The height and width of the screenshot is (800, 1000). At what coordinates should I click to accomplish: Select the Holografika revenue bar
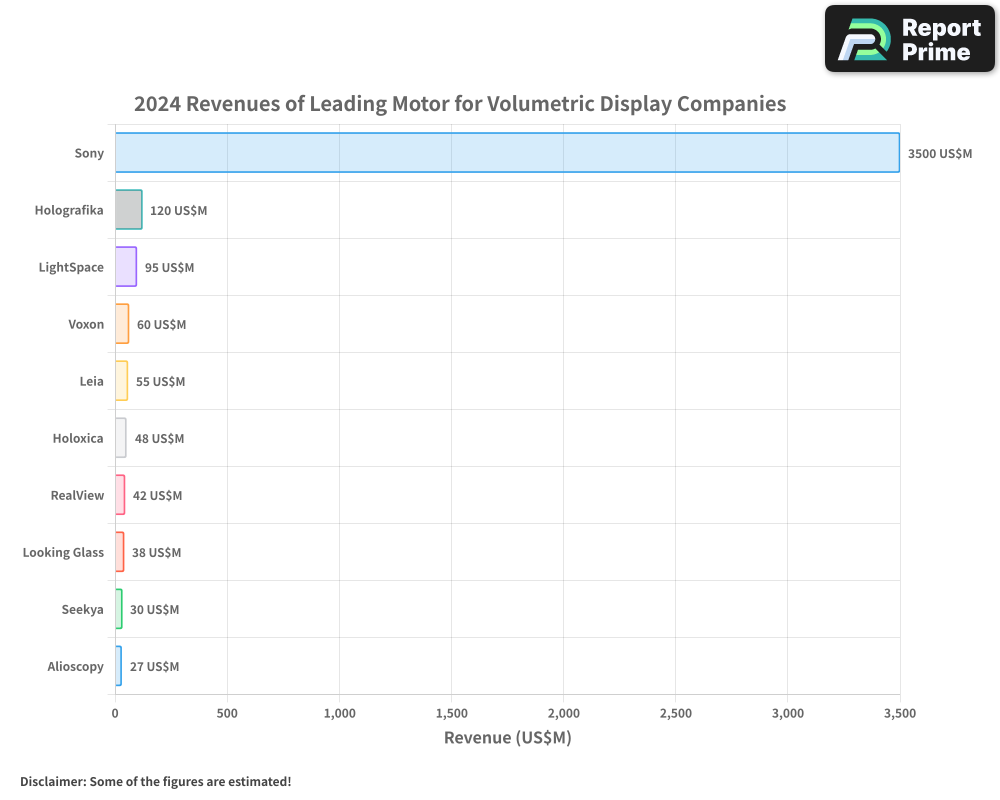pyautogui.click(x=128, y=210)
